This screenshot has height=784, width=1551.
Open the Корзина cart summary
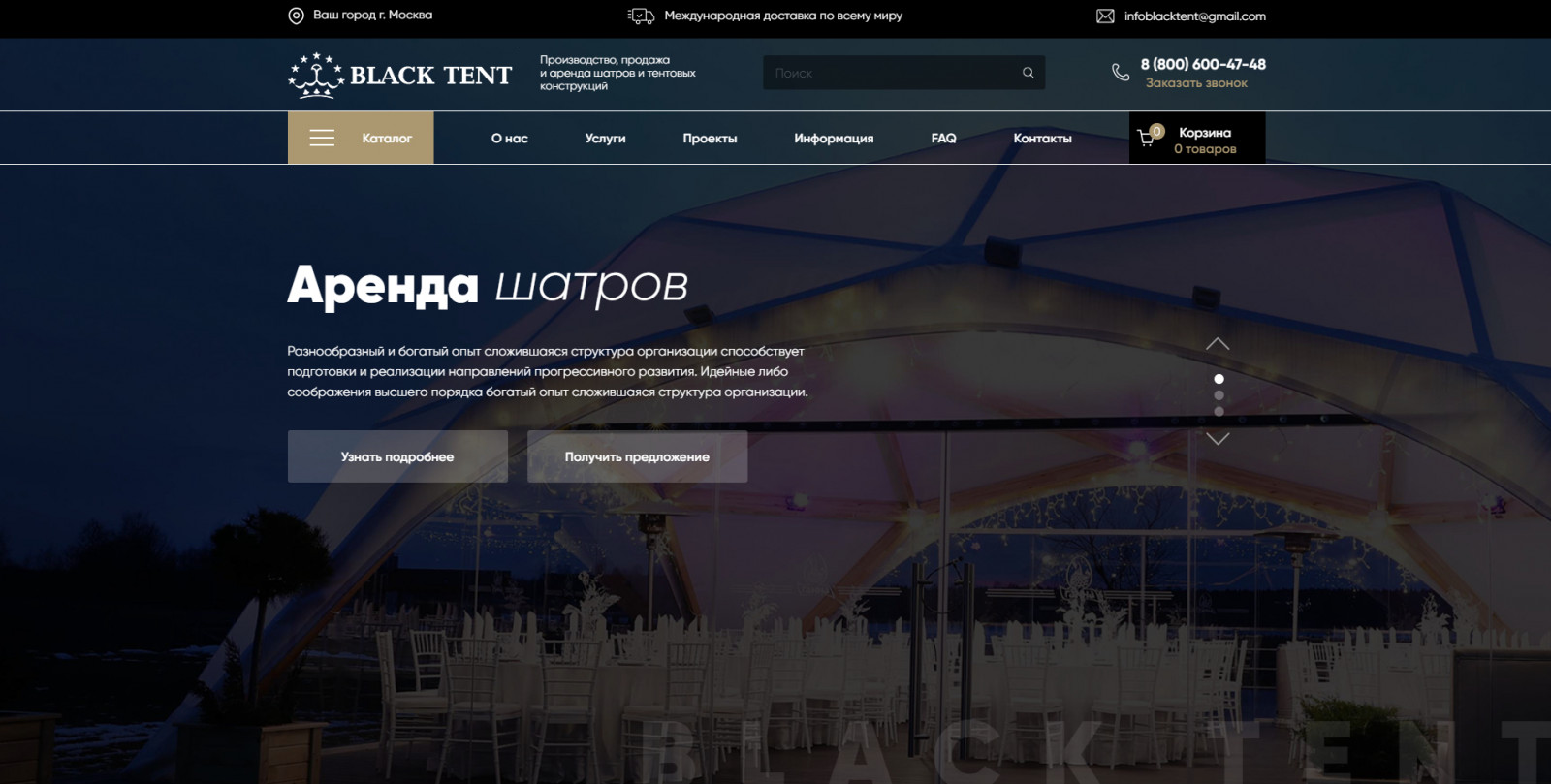click(x=1197, y=138)
